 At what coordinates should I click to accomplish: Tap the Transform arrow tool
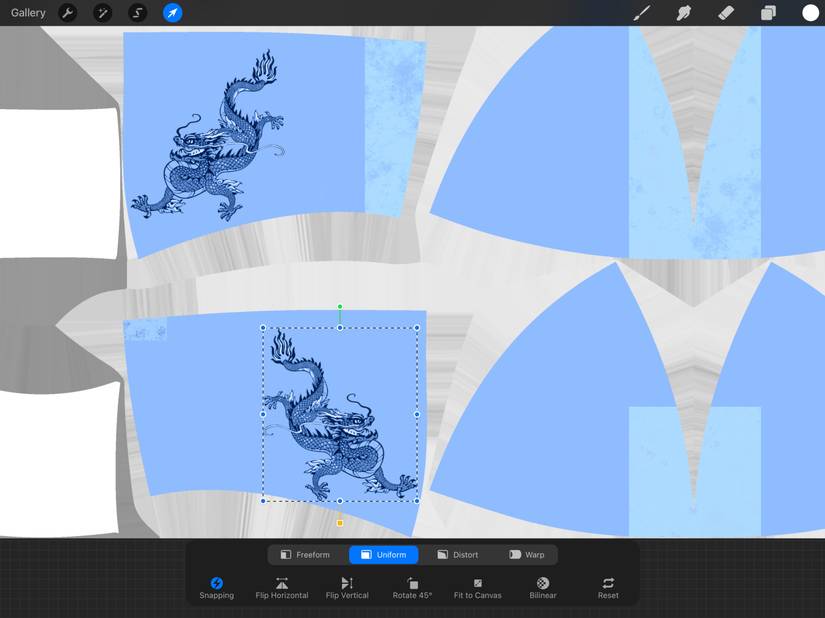tap(173, 13)
